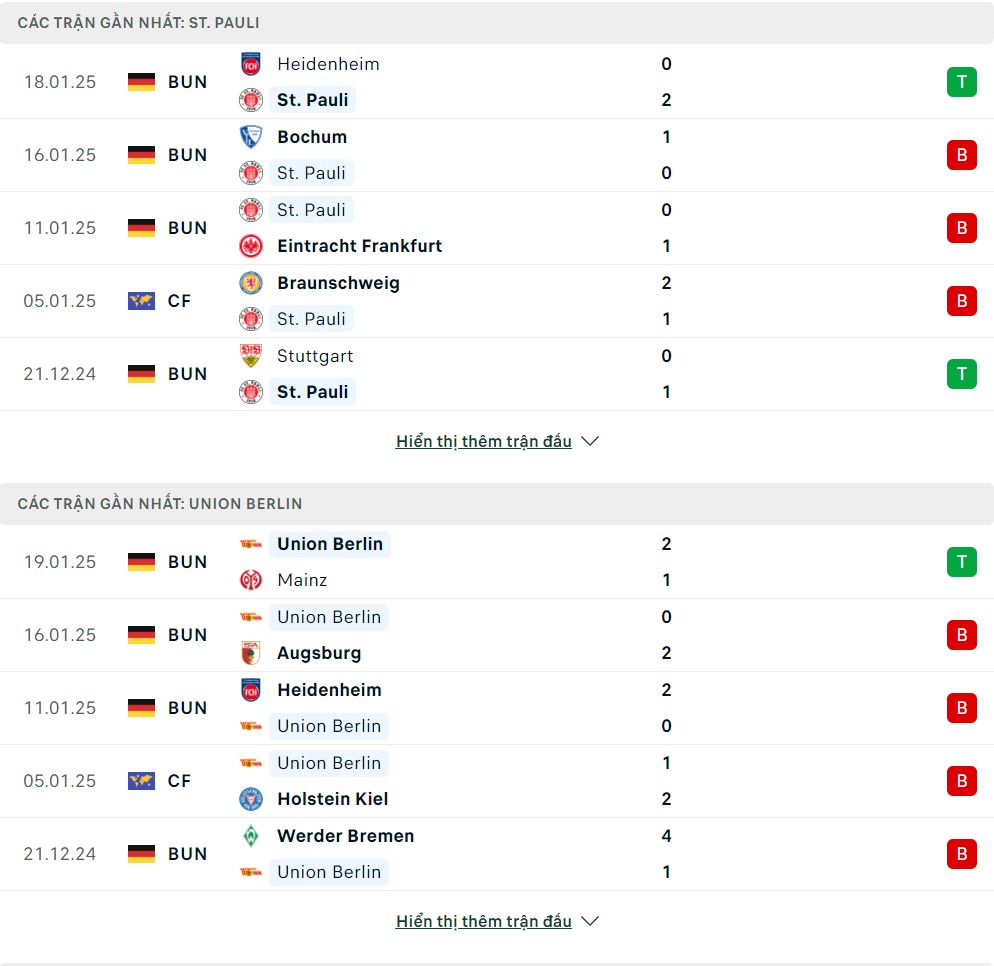Click the Braunschweig club crest icon
The height and width of the screenshot is (966, 994).
(251, 283)
